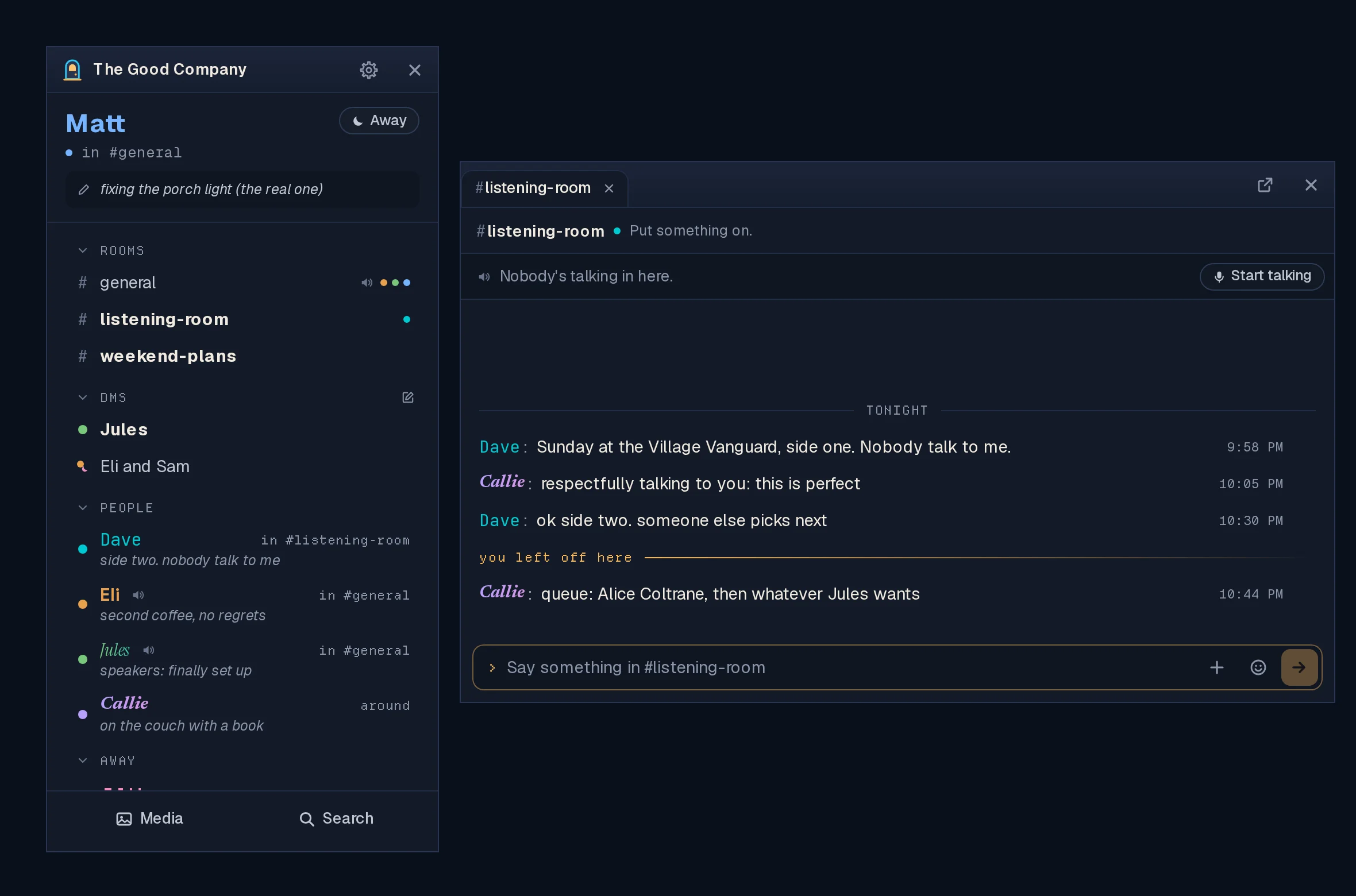The height and width of the screenshot is (896, 1356).
Task: Close the listening-room tab with its x
Action: (609, 188)
